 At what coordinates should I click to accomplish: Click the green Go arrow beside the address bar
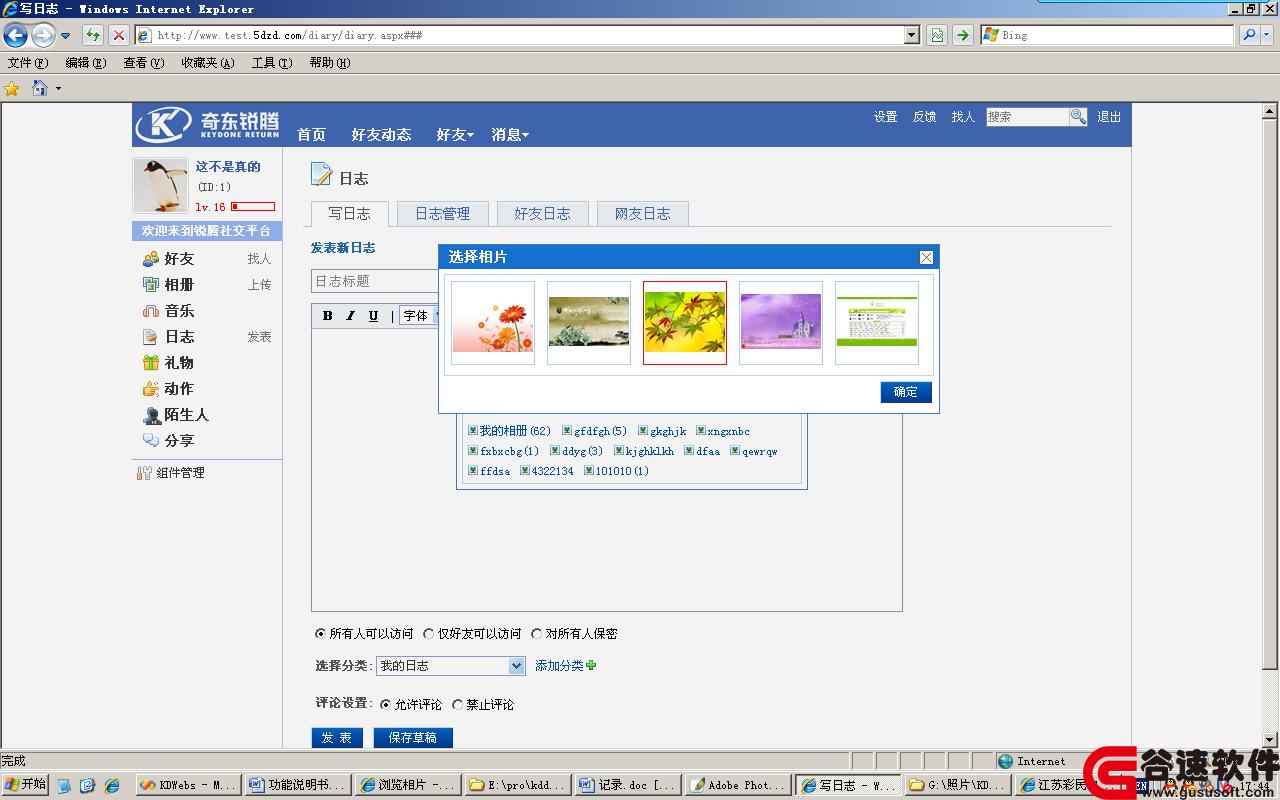[x=962, y=35]
